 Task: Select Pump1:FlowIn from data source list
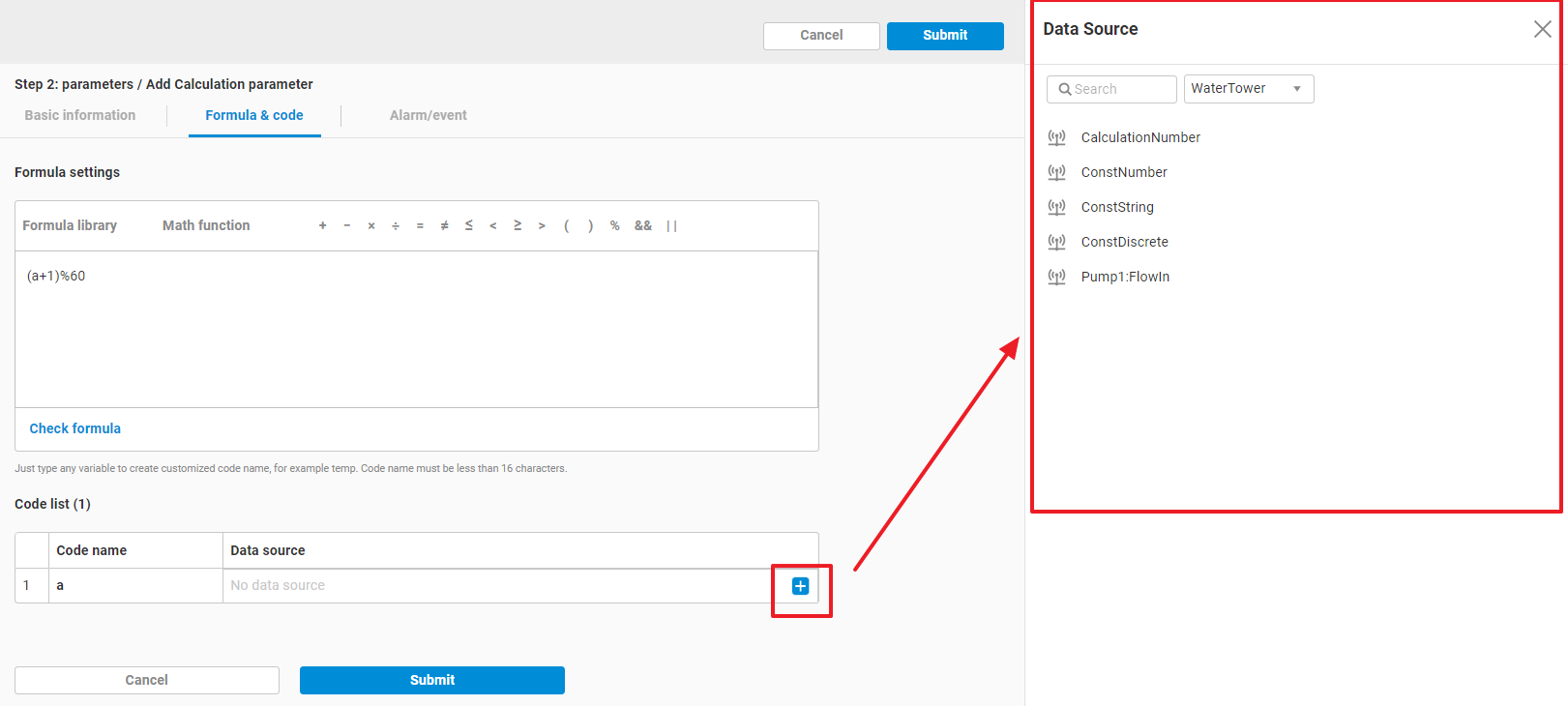(x=1125, y=277)
